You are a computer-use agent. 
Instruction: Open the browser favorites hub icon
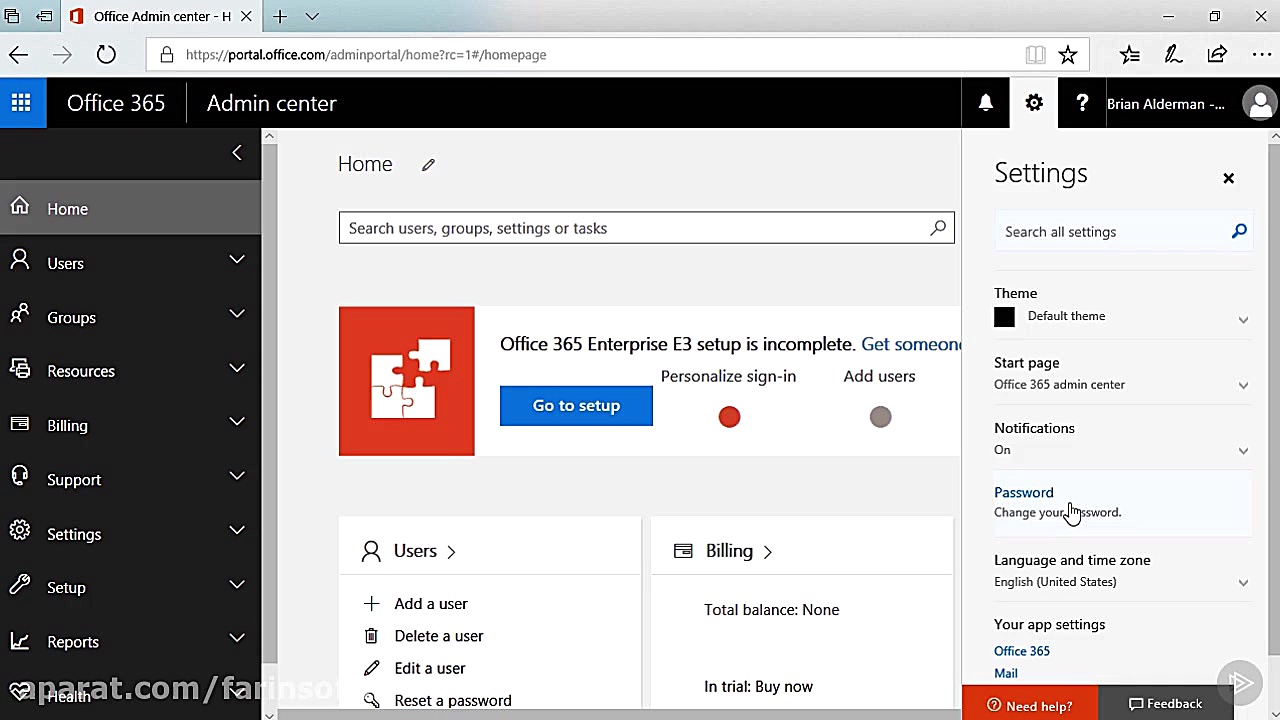[1130, 55]
